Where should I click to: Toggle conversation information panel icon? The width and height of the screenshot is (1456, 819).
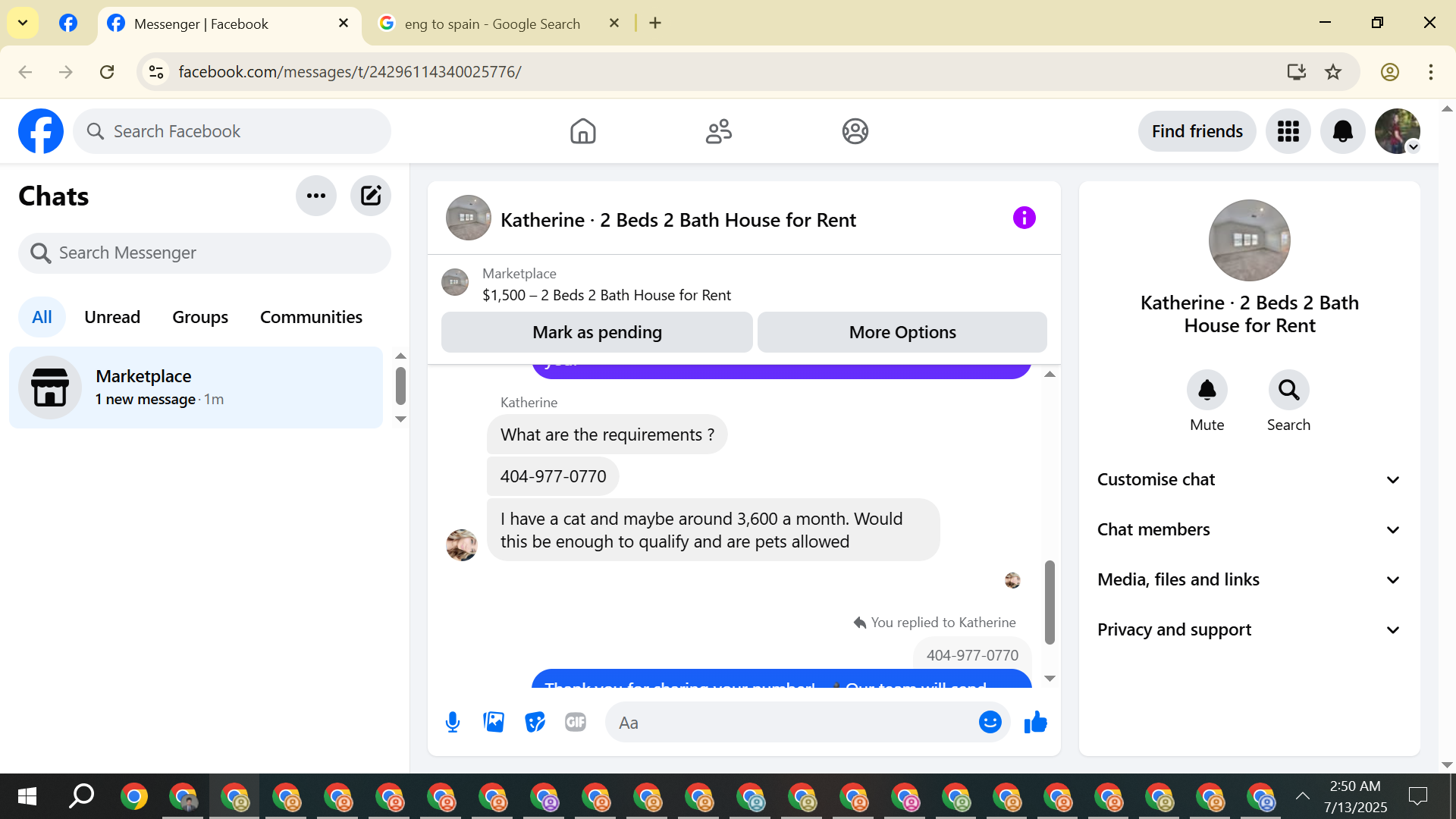[x=1024, y=218]
